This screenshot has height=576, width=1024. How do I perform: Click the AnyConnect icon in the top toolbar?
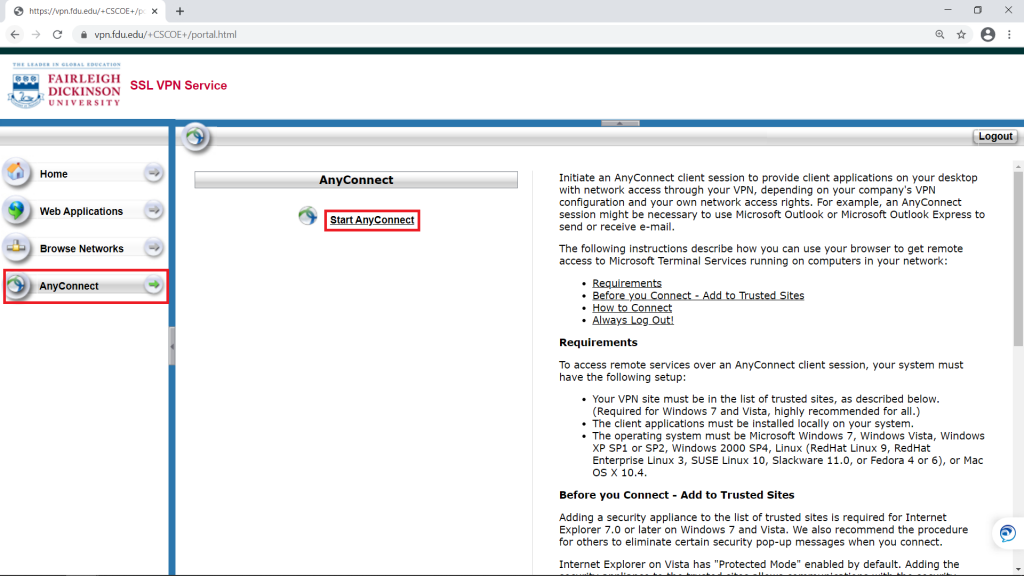coord(195,136)
